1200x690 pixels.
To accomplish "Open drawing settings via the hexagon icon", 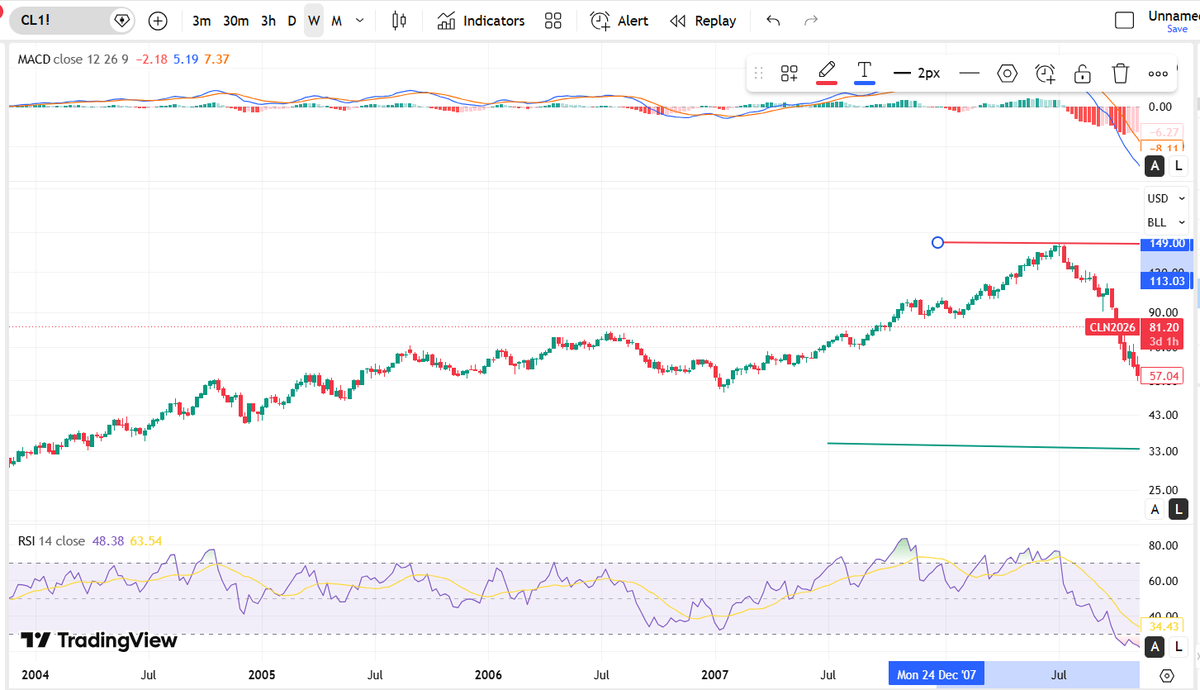I will pos(1007,73).
